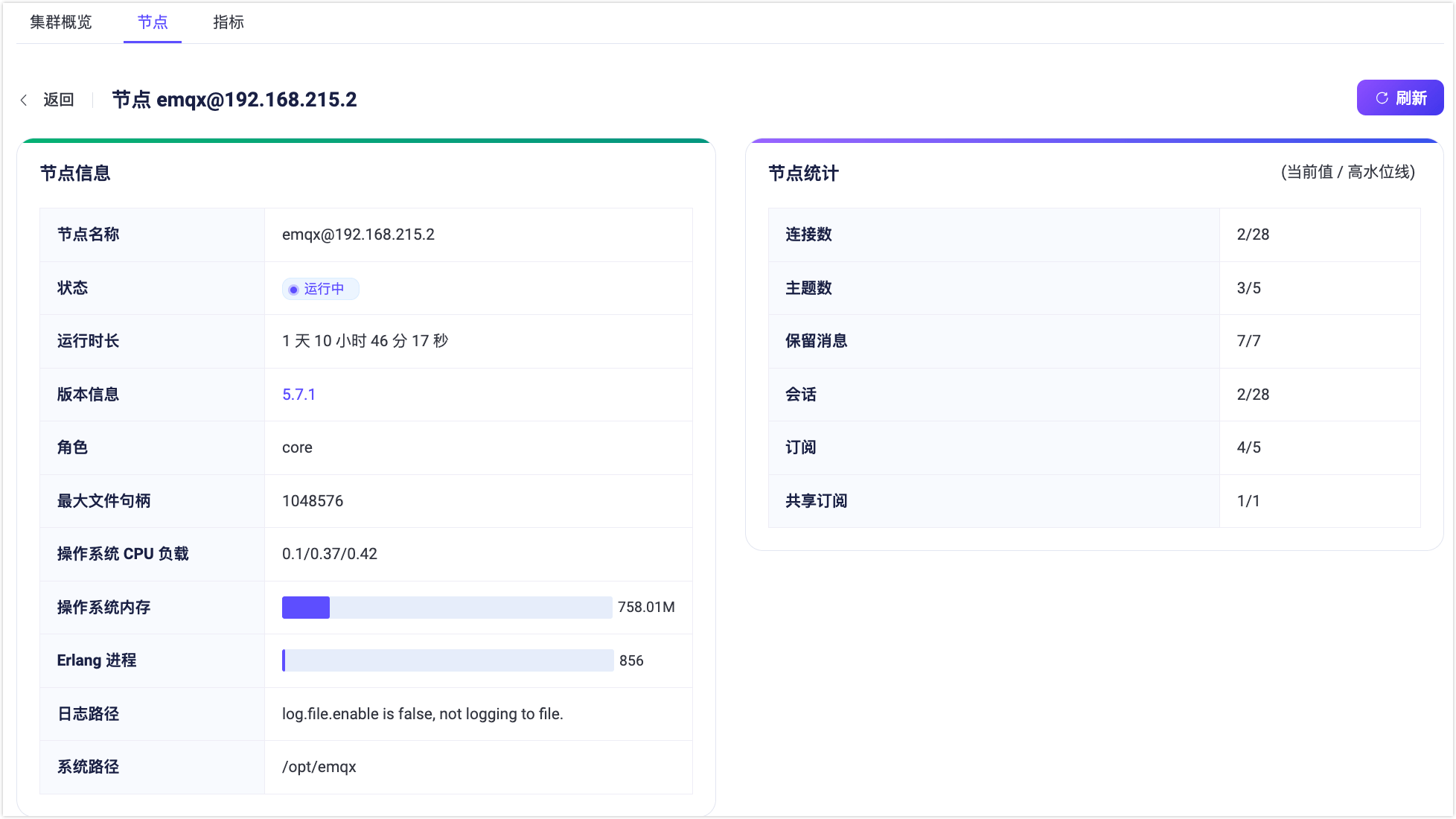The width and height of the screenshot is (1456, 819).
Task: Click the Erlang 进程 progress bar
Action: [447, 660]
